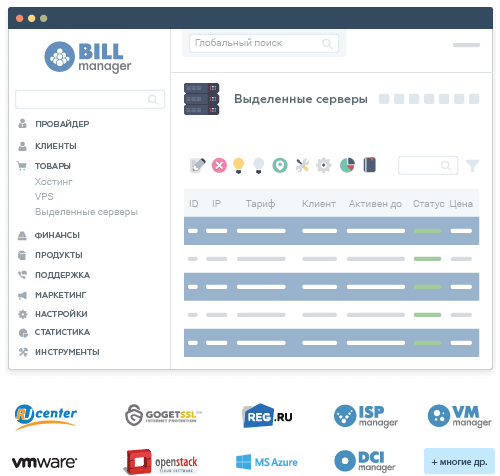Click the ISPmanager logo

(x=366, y=416)
